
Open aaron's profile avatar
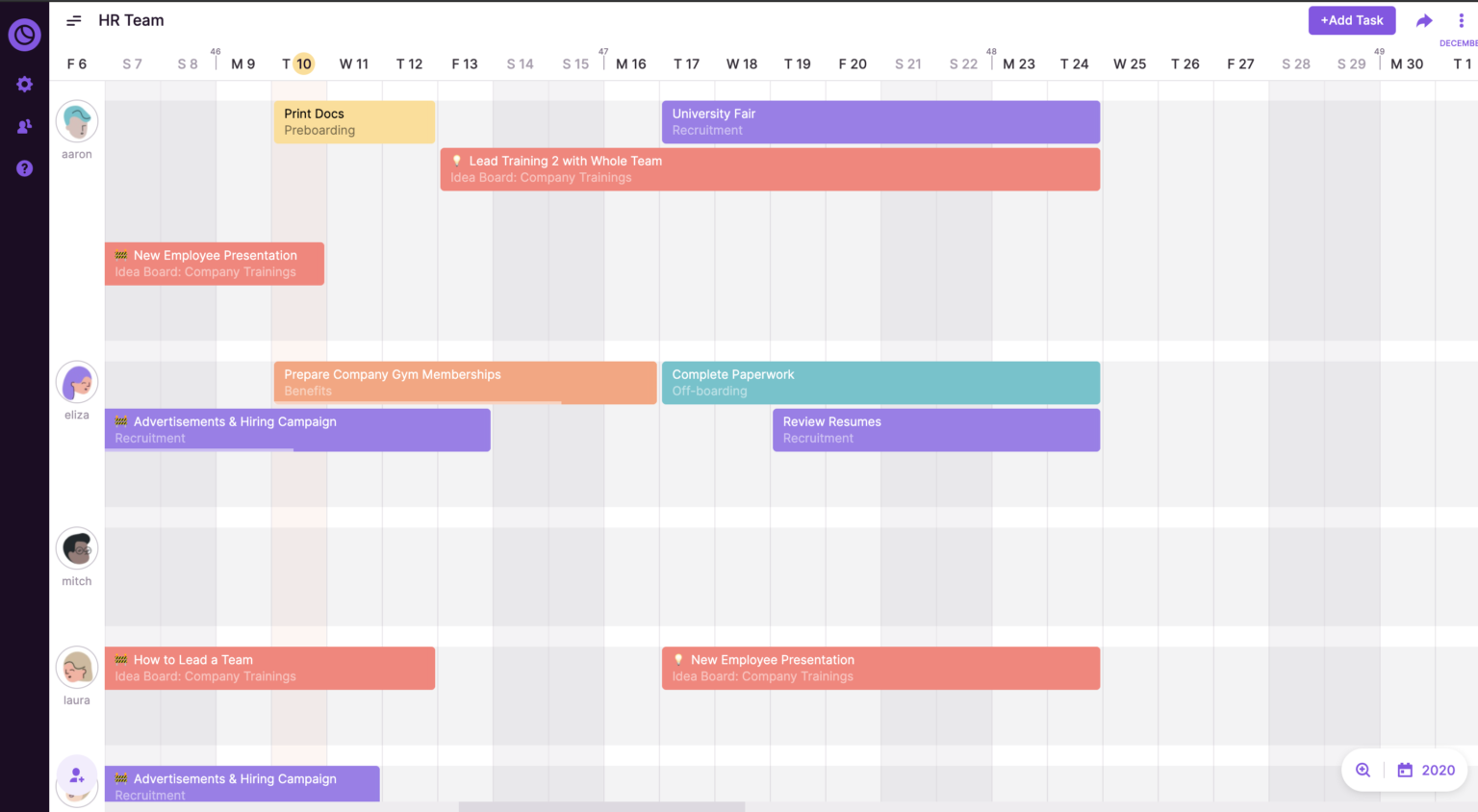[76, 120]
